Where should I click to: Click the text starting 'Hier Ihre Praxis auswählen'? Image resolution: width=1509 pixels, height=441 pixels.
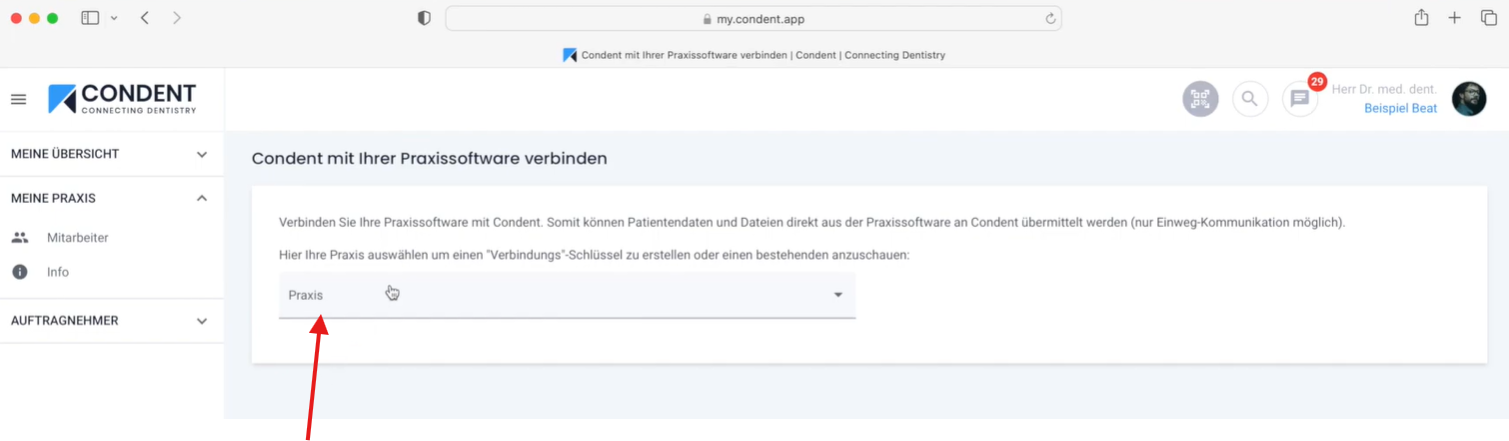pos(594,255)
